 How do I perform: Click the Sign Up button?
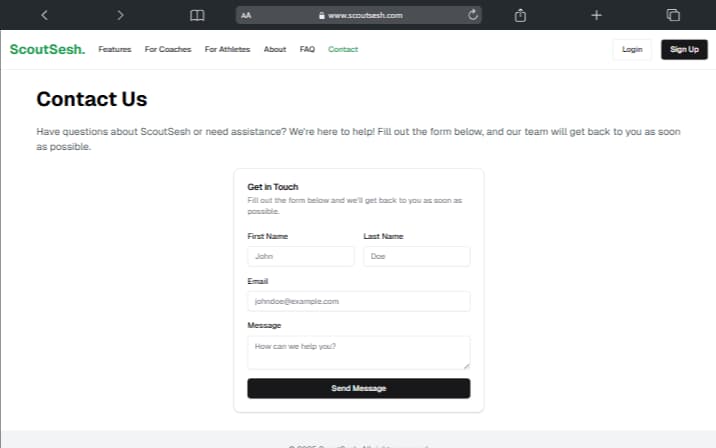coord(684,49)
